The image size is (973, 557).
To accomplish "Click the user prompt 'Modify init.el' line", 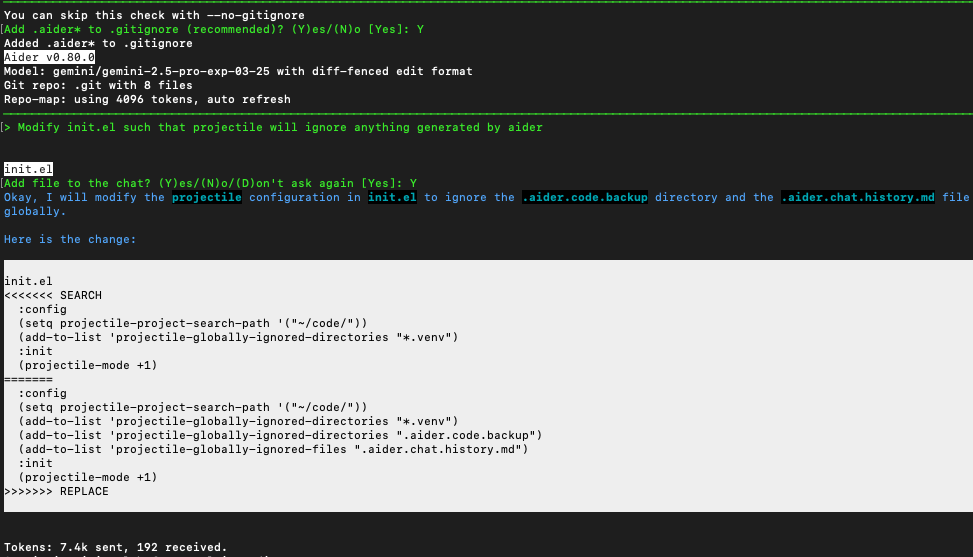I will (x=274, y=127).
